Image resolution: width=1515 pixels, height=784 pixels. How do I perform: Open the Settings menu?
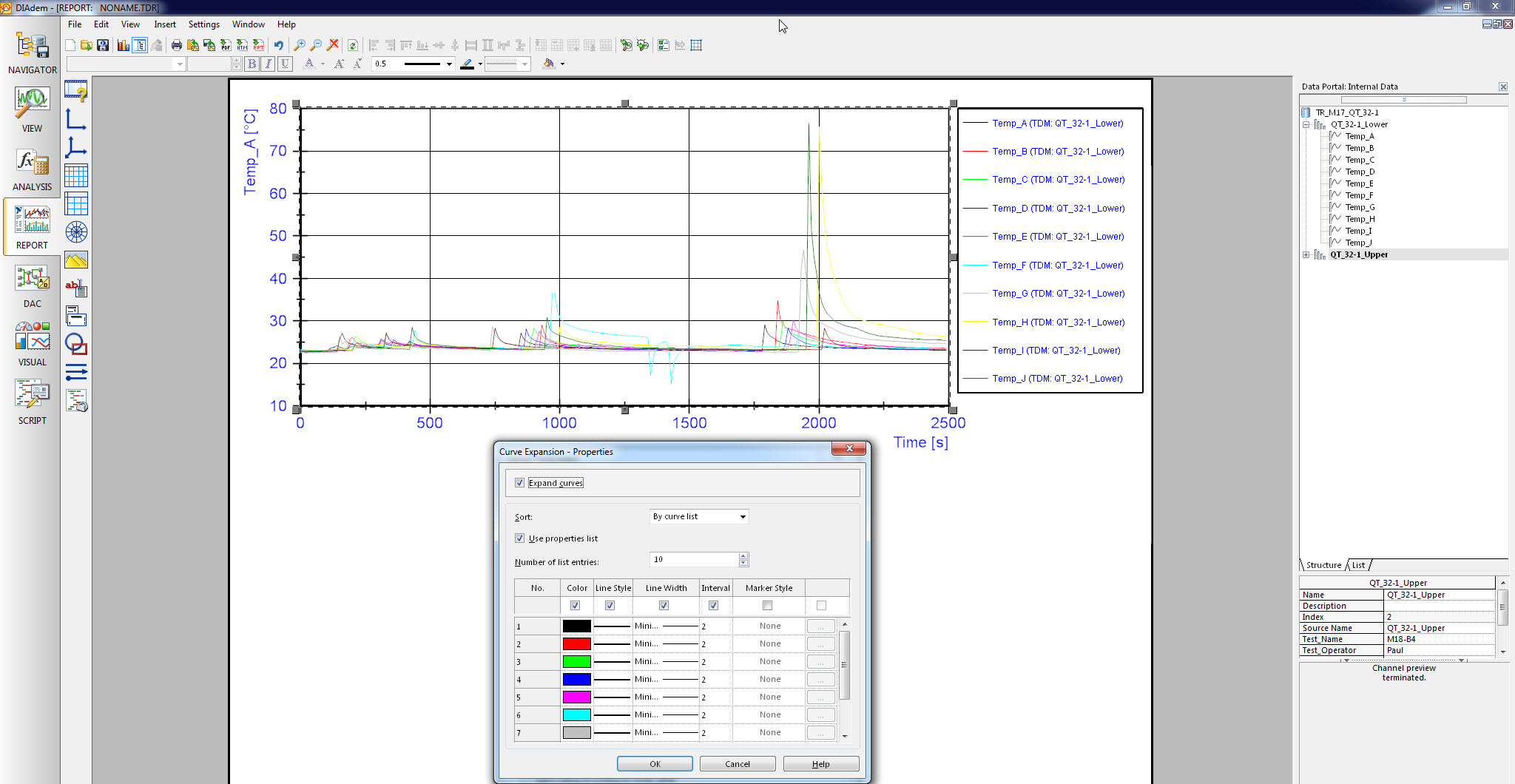[x=204, y=24]
